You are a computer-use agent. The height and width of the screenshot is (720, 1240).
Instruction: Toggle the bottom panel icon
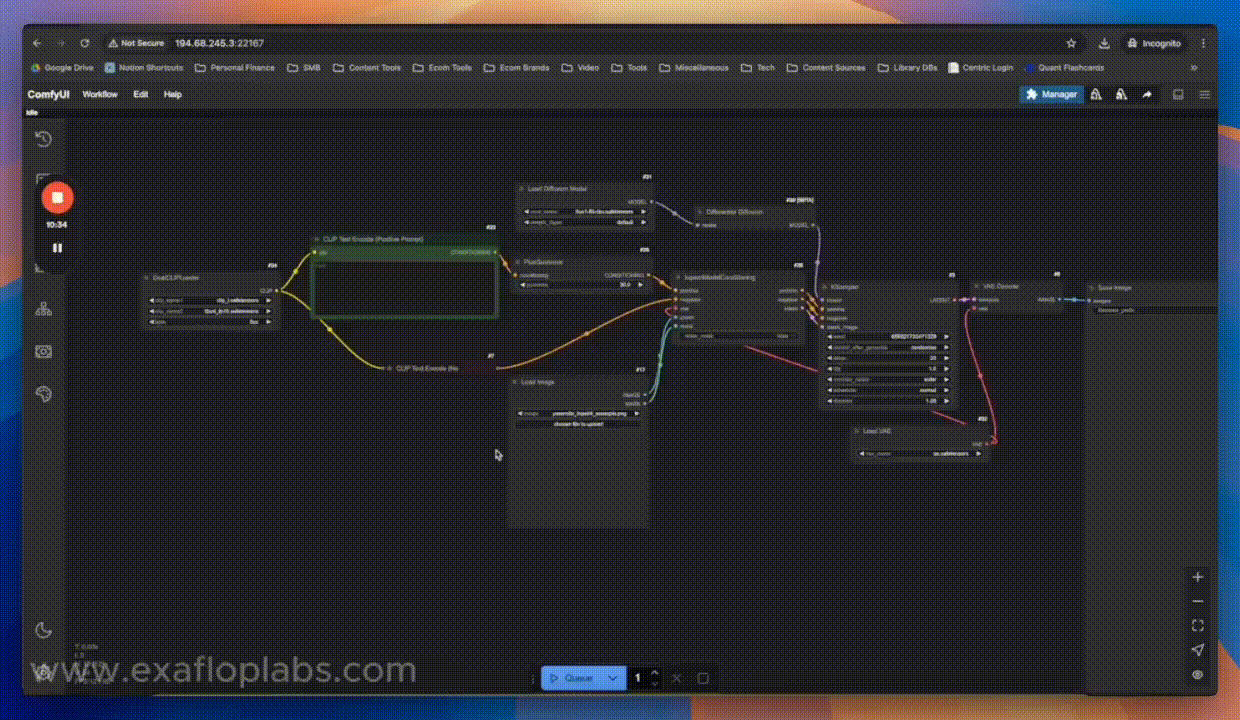(x=1178, y=95)
